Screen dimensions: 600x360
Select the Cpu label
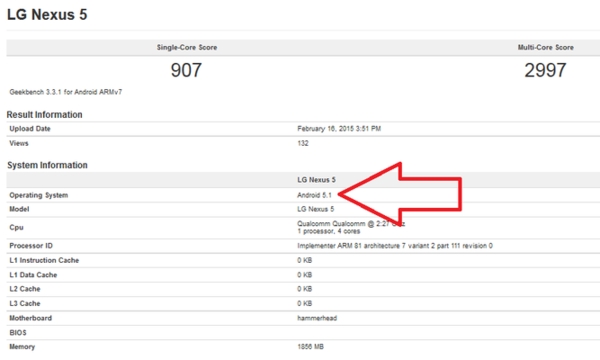[x=16, y=227]
